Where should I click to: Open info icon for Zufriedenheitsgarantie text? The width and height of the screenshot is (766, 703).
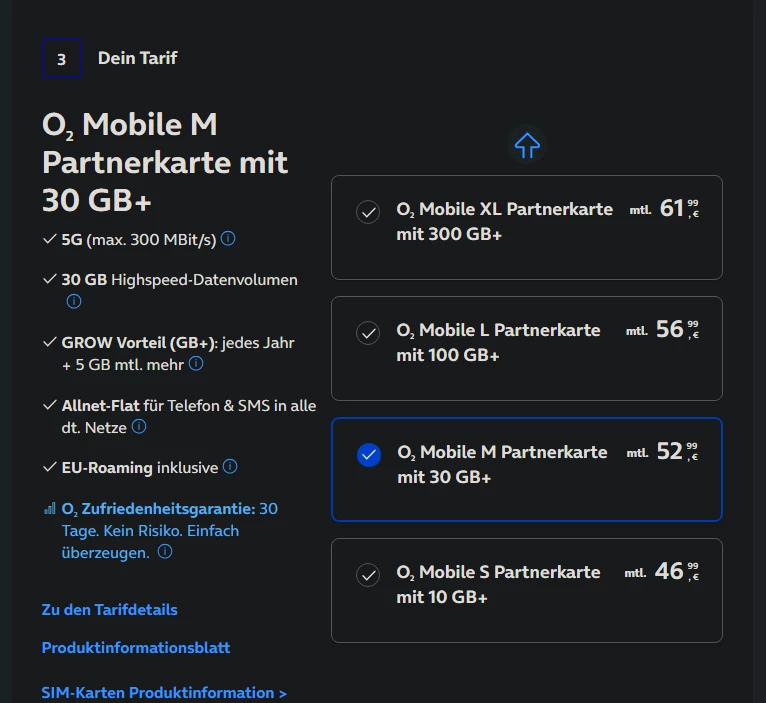pos(165,552)
